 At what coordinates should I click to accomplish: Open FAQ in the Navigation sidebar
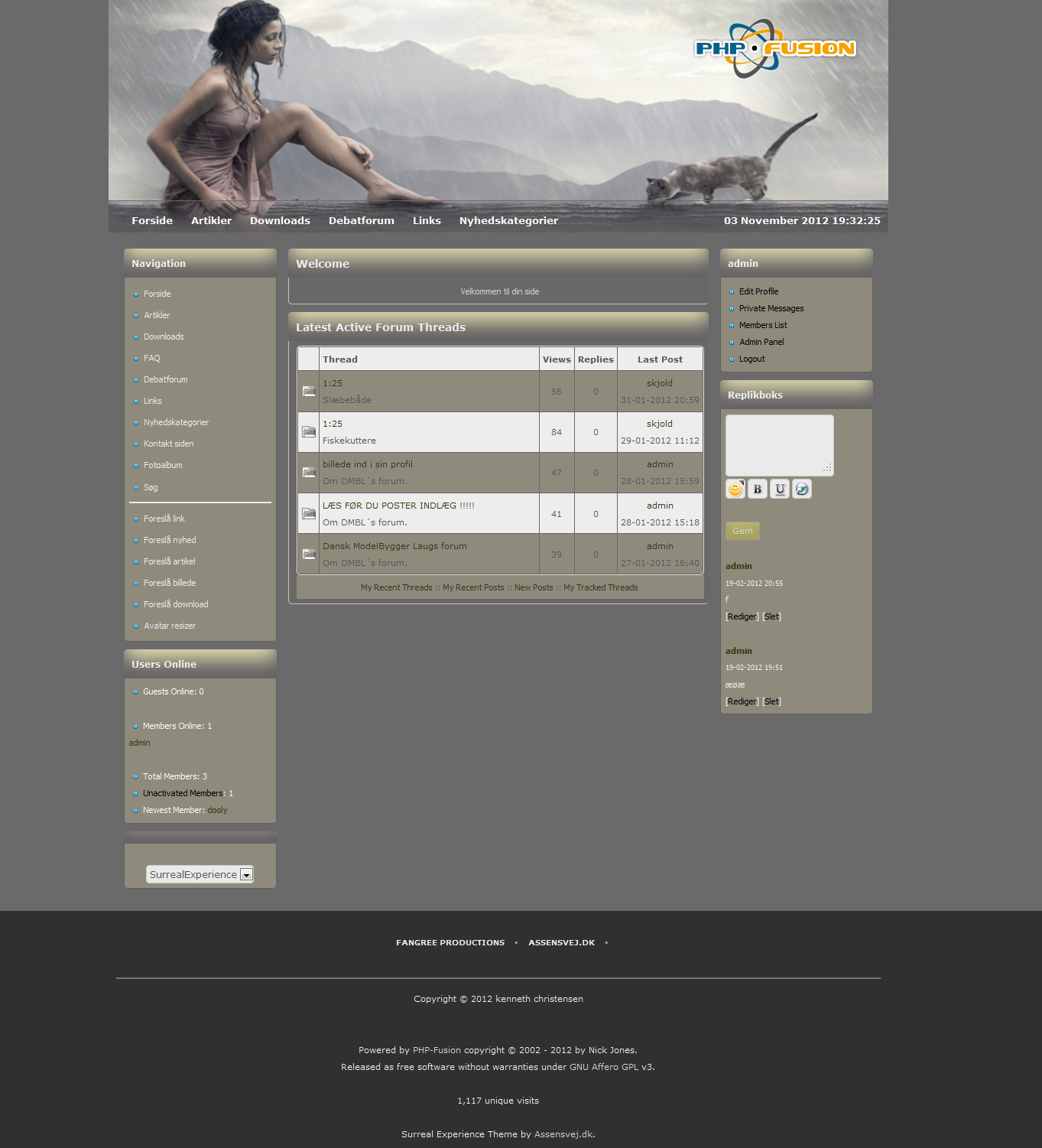pyautogui.click(x=152, y=358)
